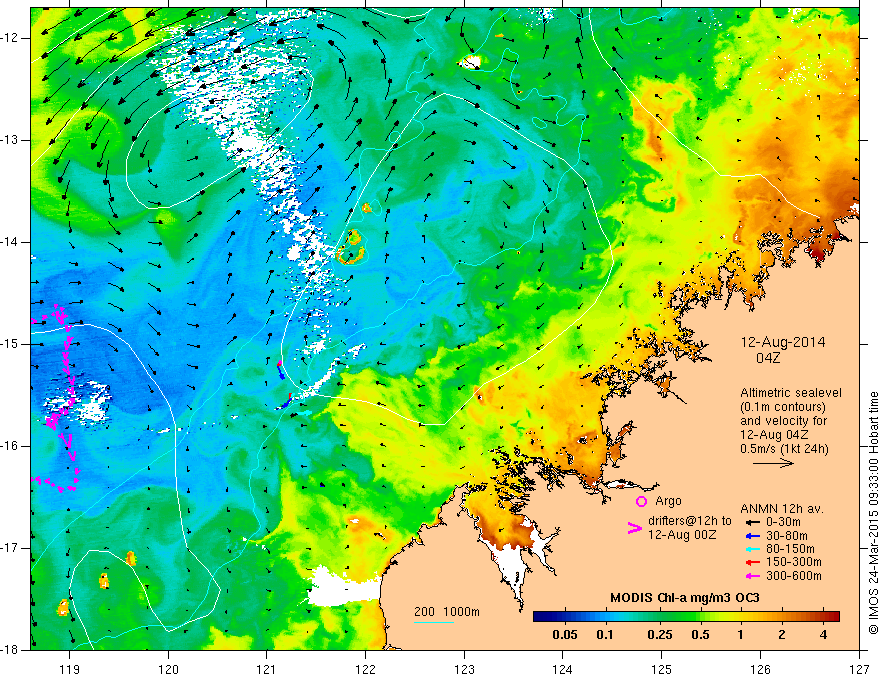This screenshot has height=680, width=880.
Task: Click latitude axis label -18
Action: [x=10, y=650]
